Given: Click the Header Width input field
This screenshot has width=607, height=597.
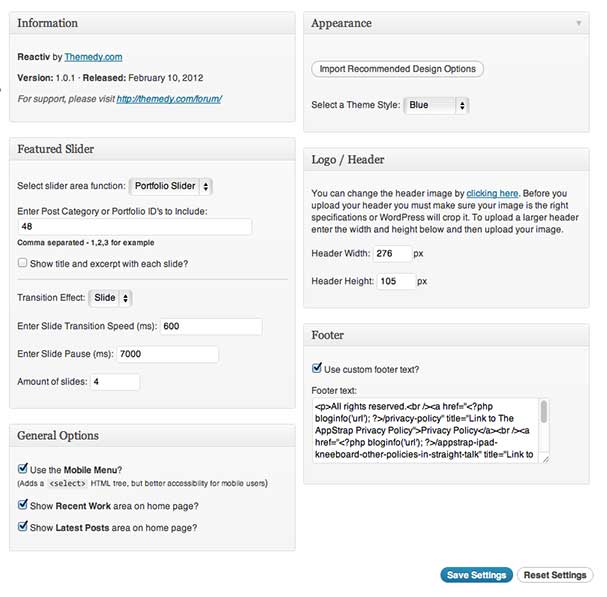Looking at the screenshot, I should coord(392,254).
